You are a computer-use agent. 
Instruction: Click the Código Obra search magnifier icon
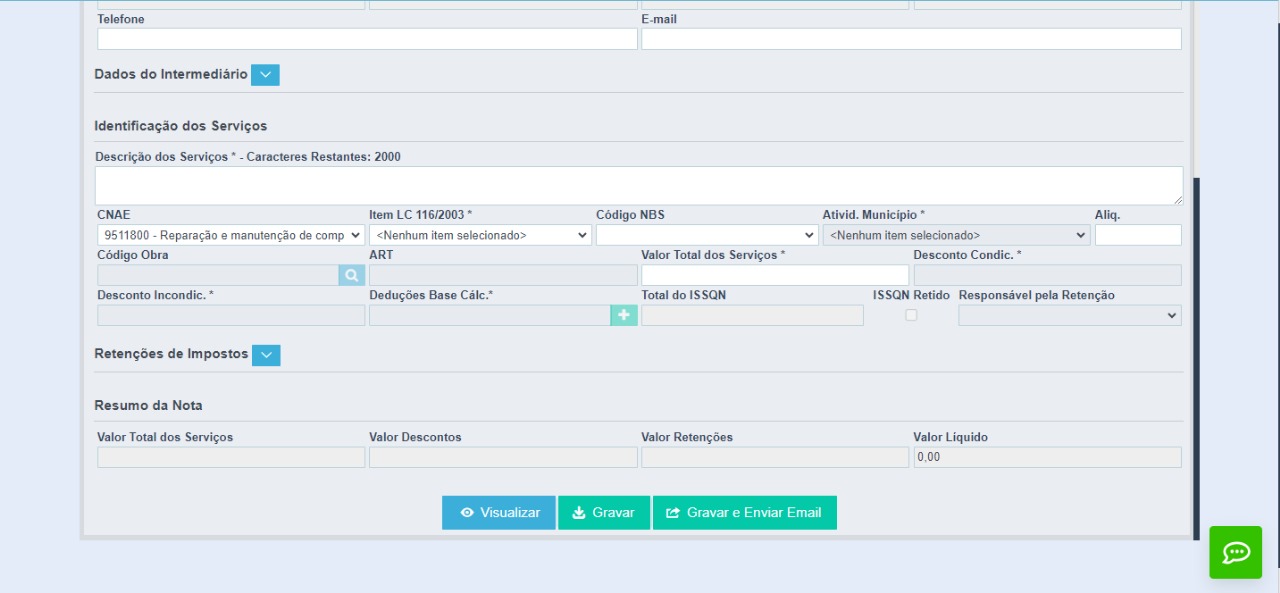[x=352, y=275]
